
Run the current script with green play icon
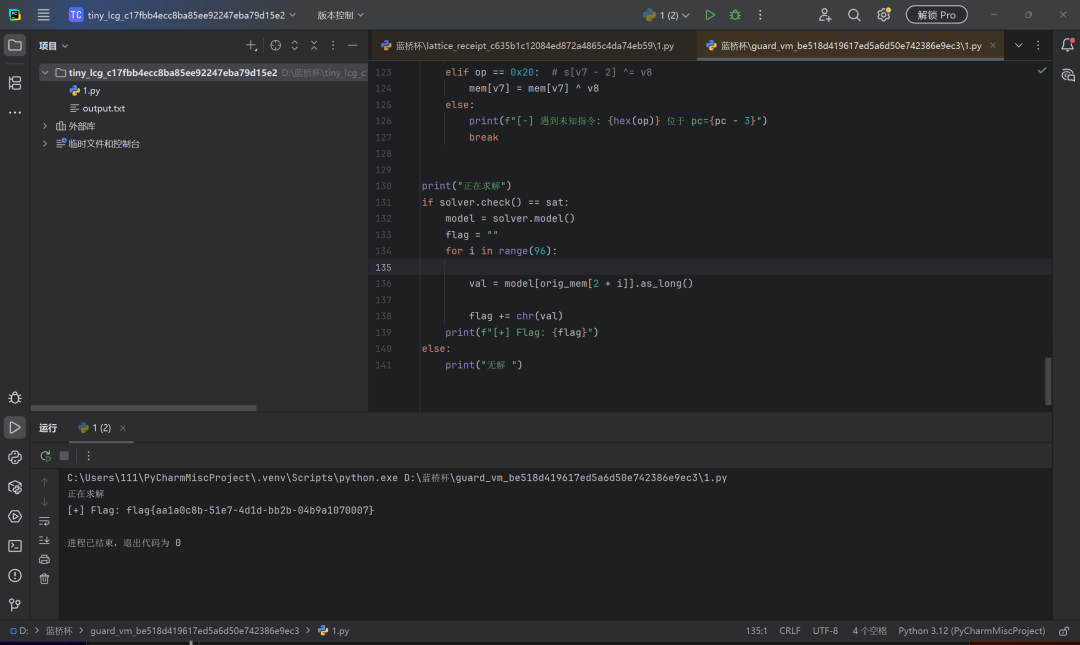coord(709,14)
